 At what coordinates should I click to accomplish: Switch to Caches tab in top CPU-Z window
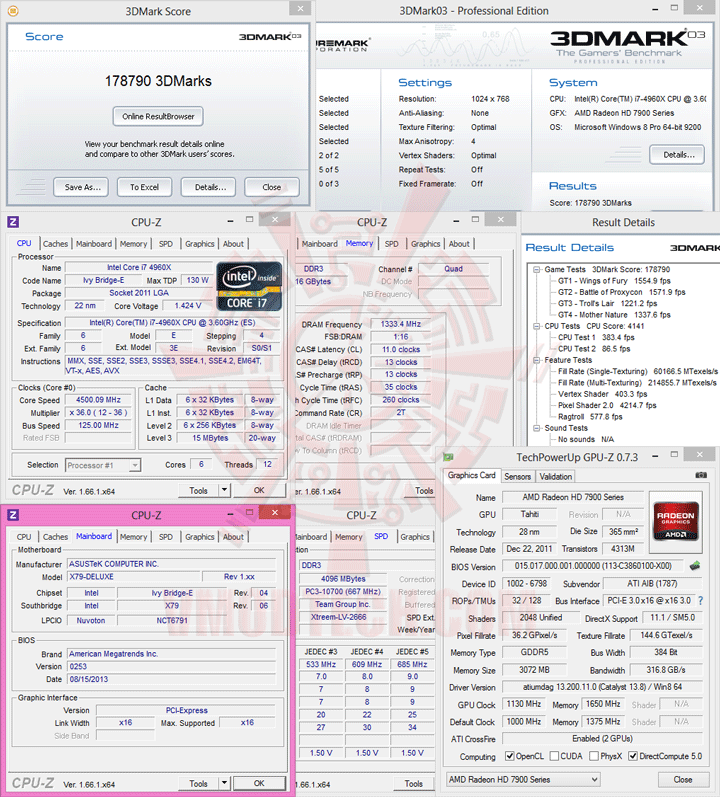(x=55, y=243)
